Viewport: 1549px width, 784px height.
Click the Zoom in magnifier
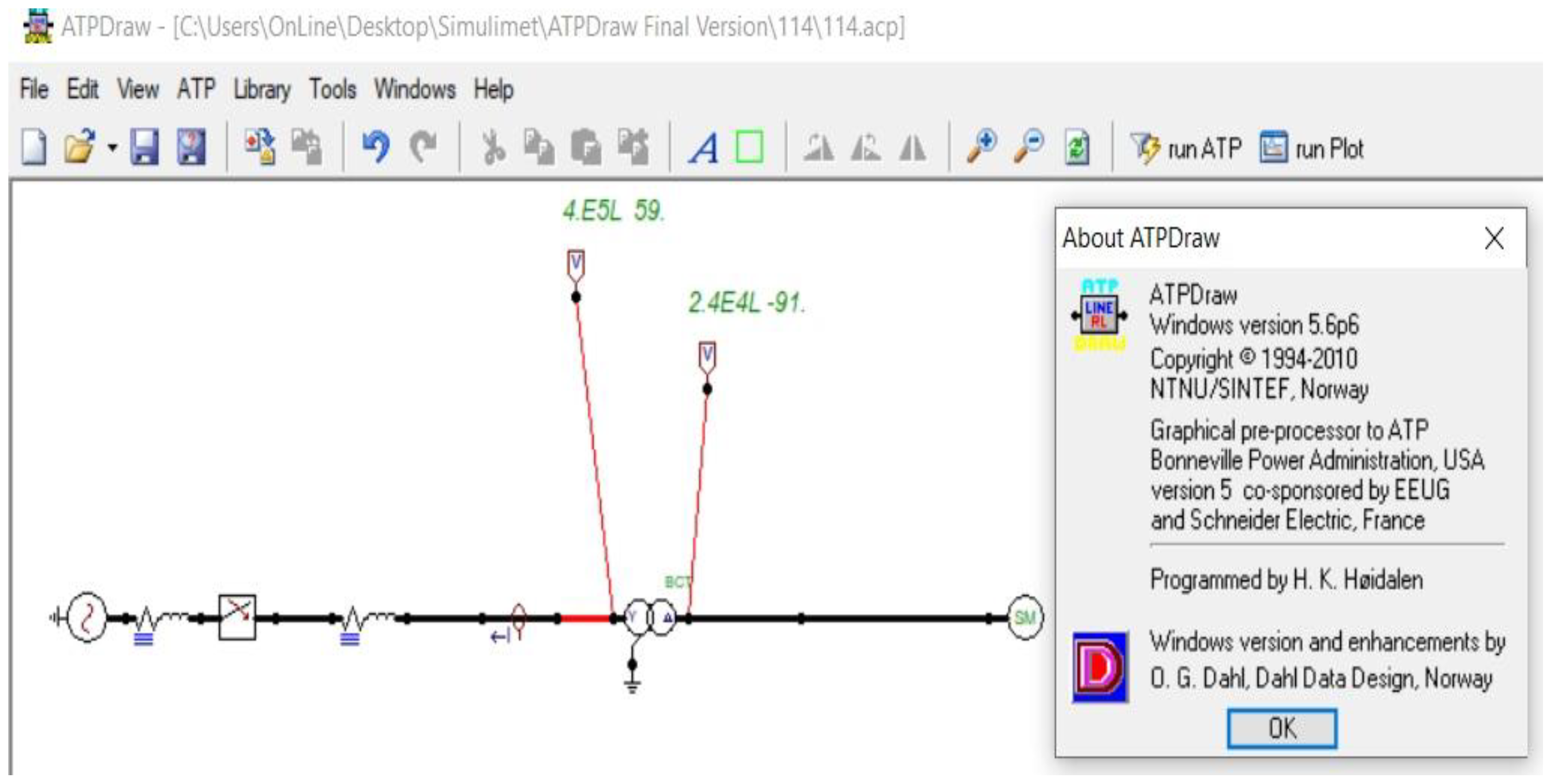click(x=982, y=147)
